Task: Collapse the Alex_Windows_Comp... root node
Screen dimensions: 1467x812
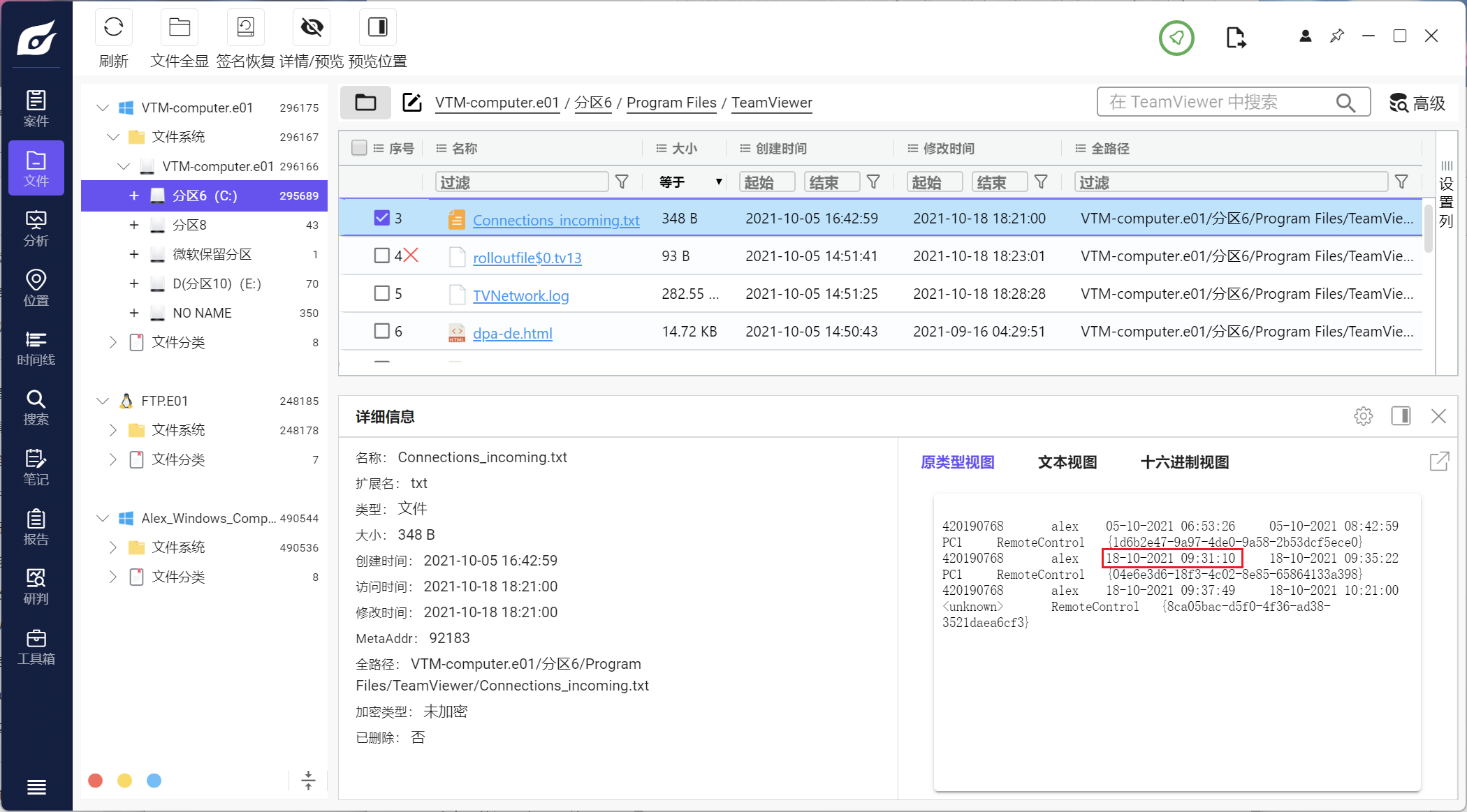Action: 103,518
